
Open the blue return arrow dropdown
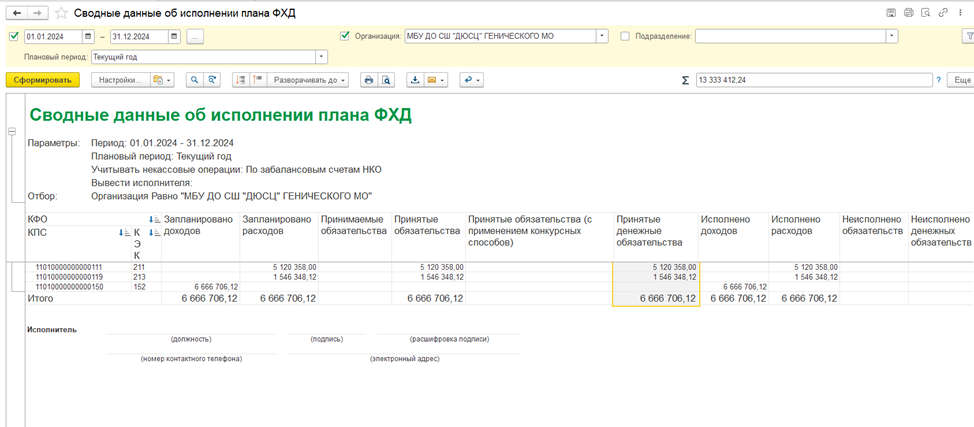[471, 80]
